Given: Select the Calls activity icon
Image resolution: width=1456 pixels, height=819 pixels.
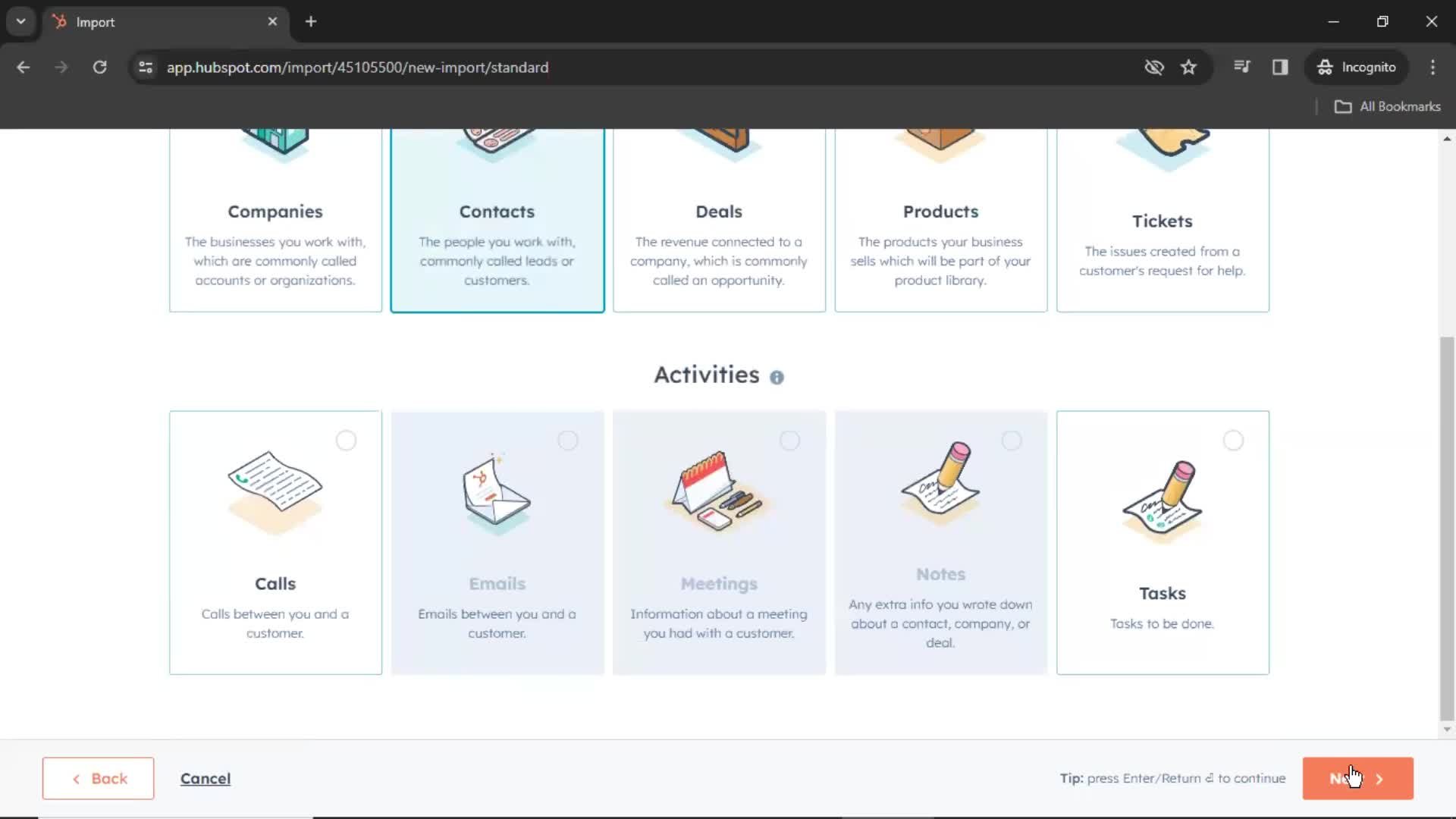Looking at the screenshot, I should click(275, 491).
